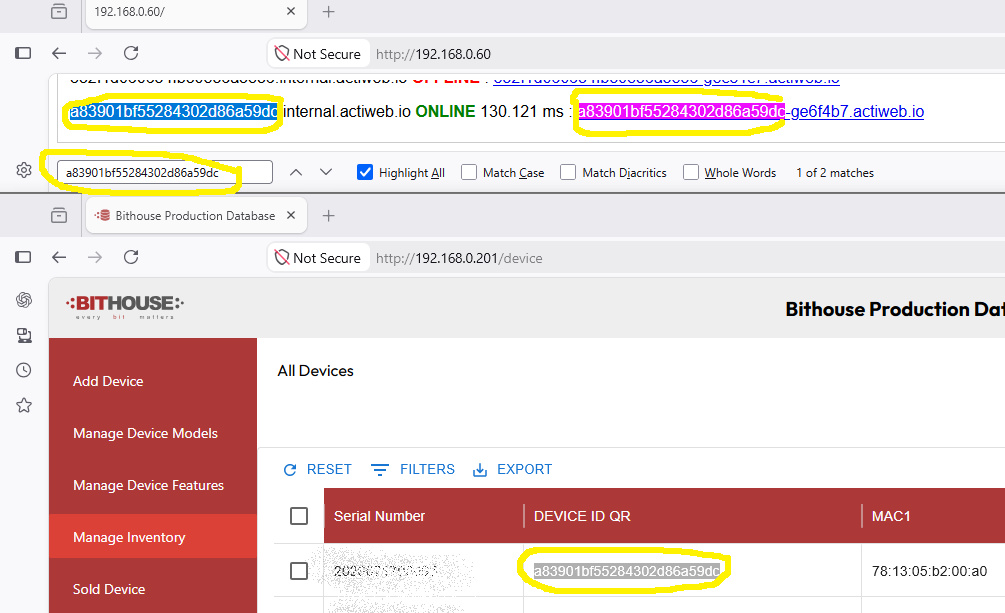Open tab manager icon in top browser window
Screen dimensions: 1005x613
59,11
